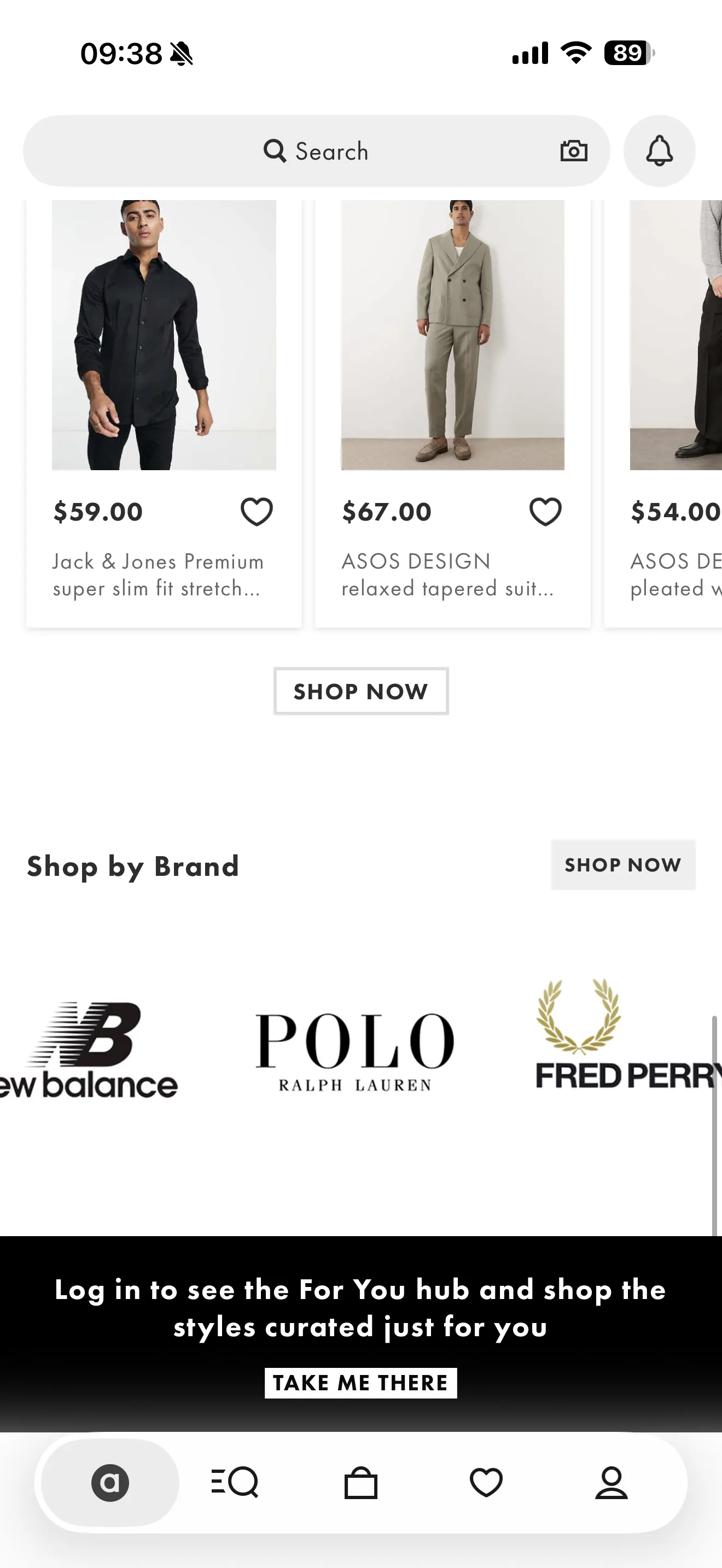This screenshot has width=722, height=1568.
Task: Open saved items heart in bottom bar
Action: click(x=486, y=1482)
